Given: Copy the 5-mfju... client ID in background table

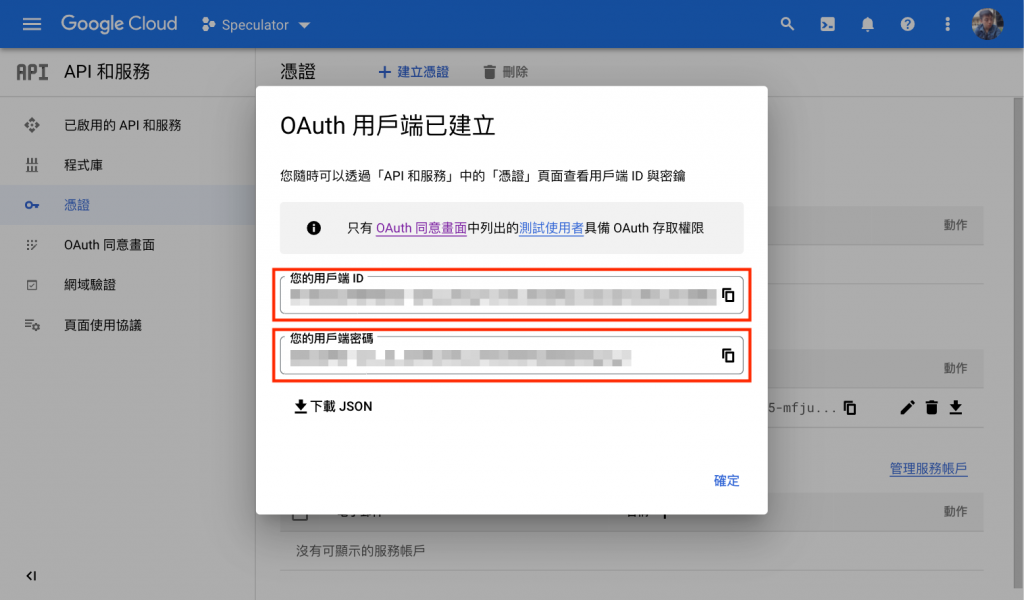Looking at the screenshot, I should 850,408.
